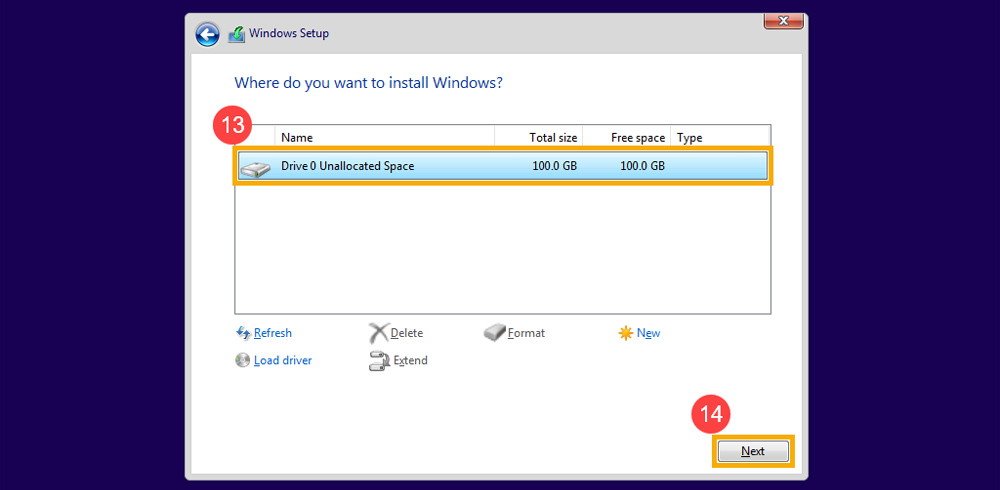Click the Format text link
This screenshot has height=490, width=1000.
(x=526, y=333)
